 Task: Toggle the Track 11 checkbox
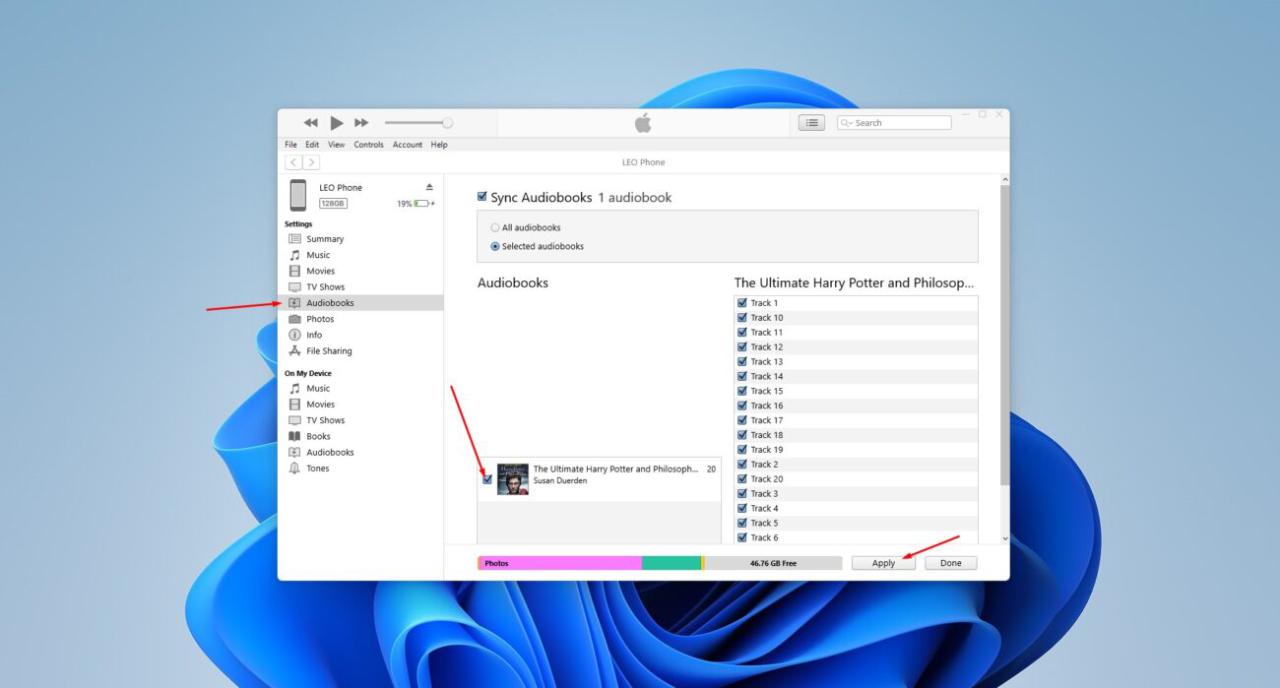tap(742, 332)
